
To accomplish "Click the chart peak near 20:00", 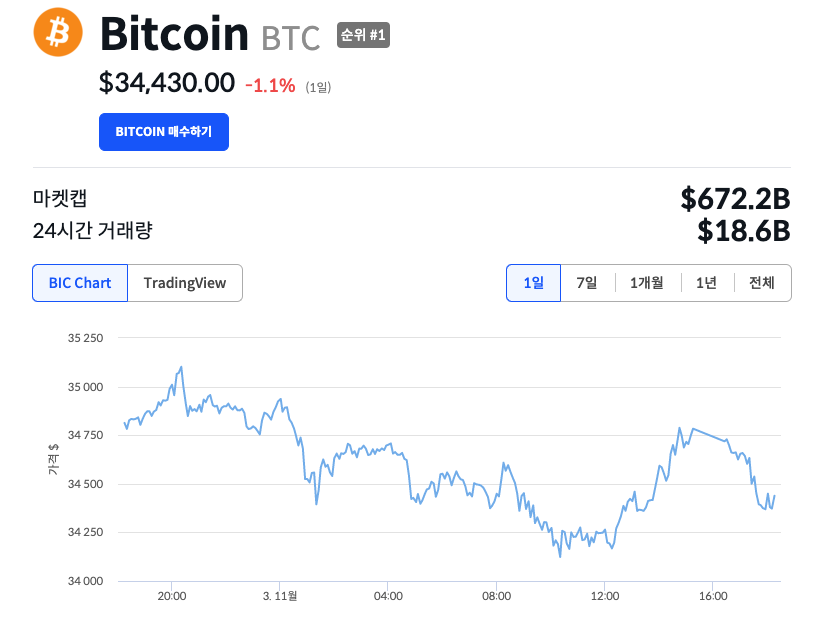I will pos(181,367).
